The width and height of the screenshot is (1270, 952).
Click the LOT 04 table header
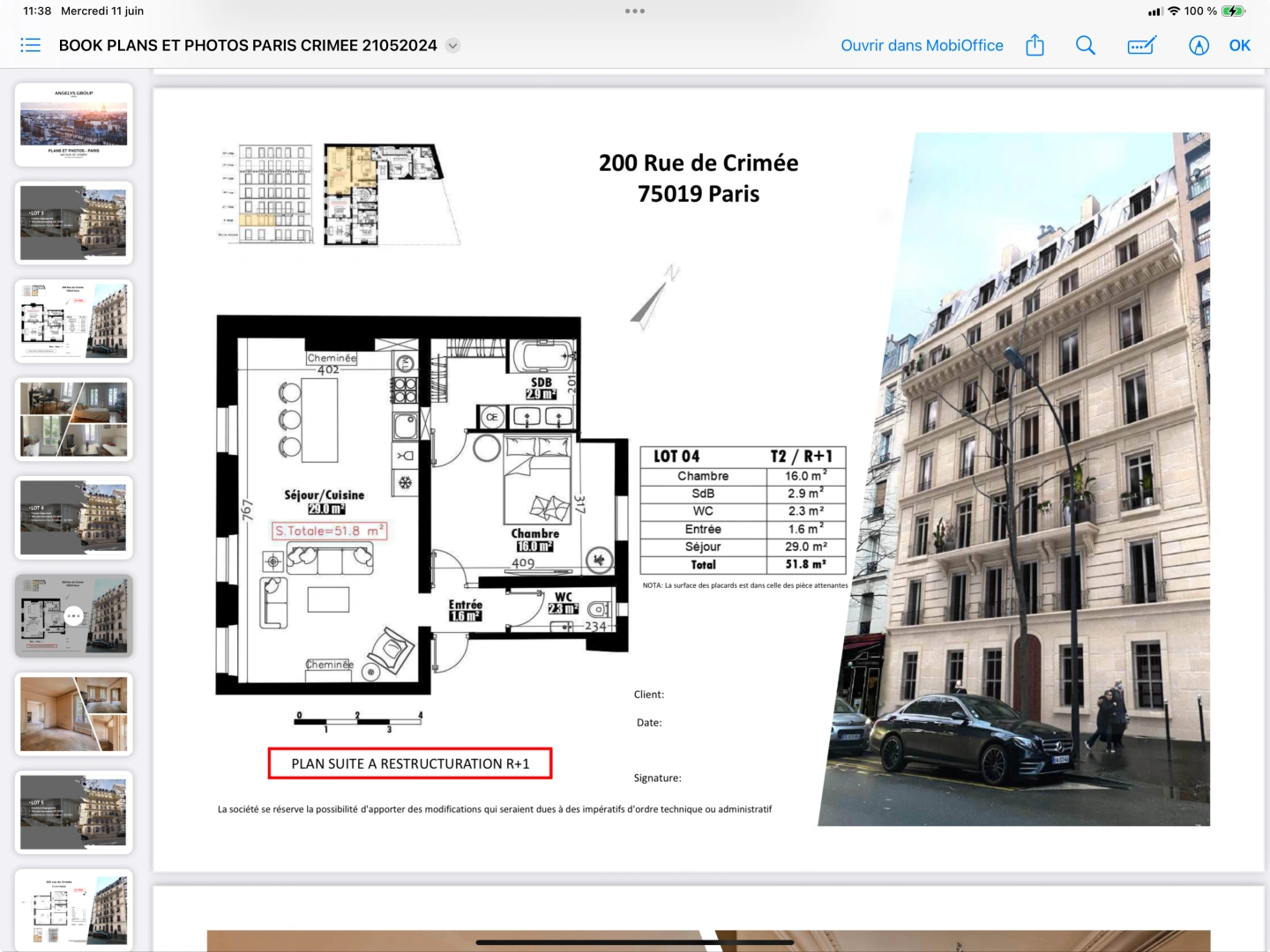point(676,456)
